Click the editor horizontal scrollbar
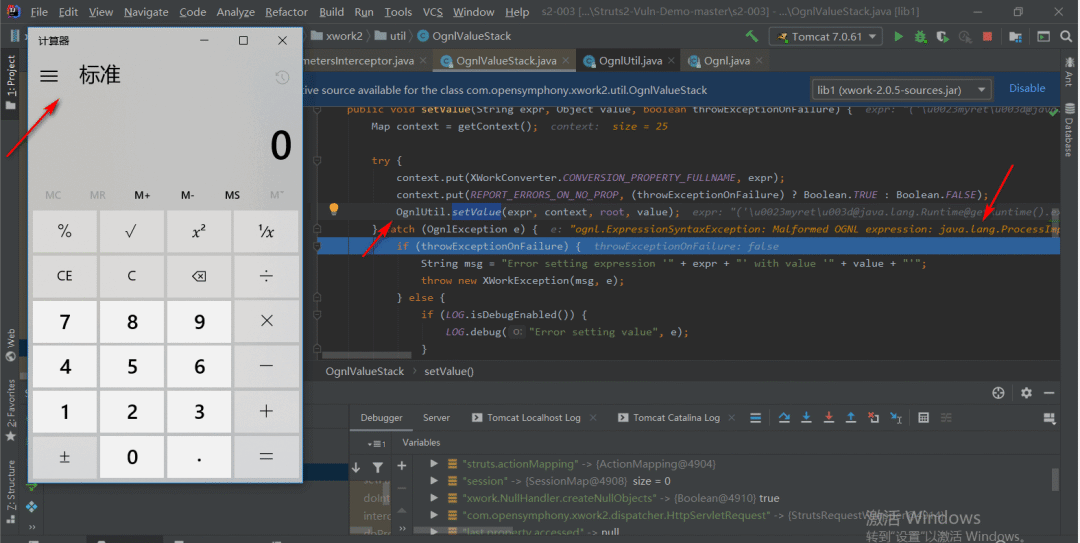 (x=366, y=356)
